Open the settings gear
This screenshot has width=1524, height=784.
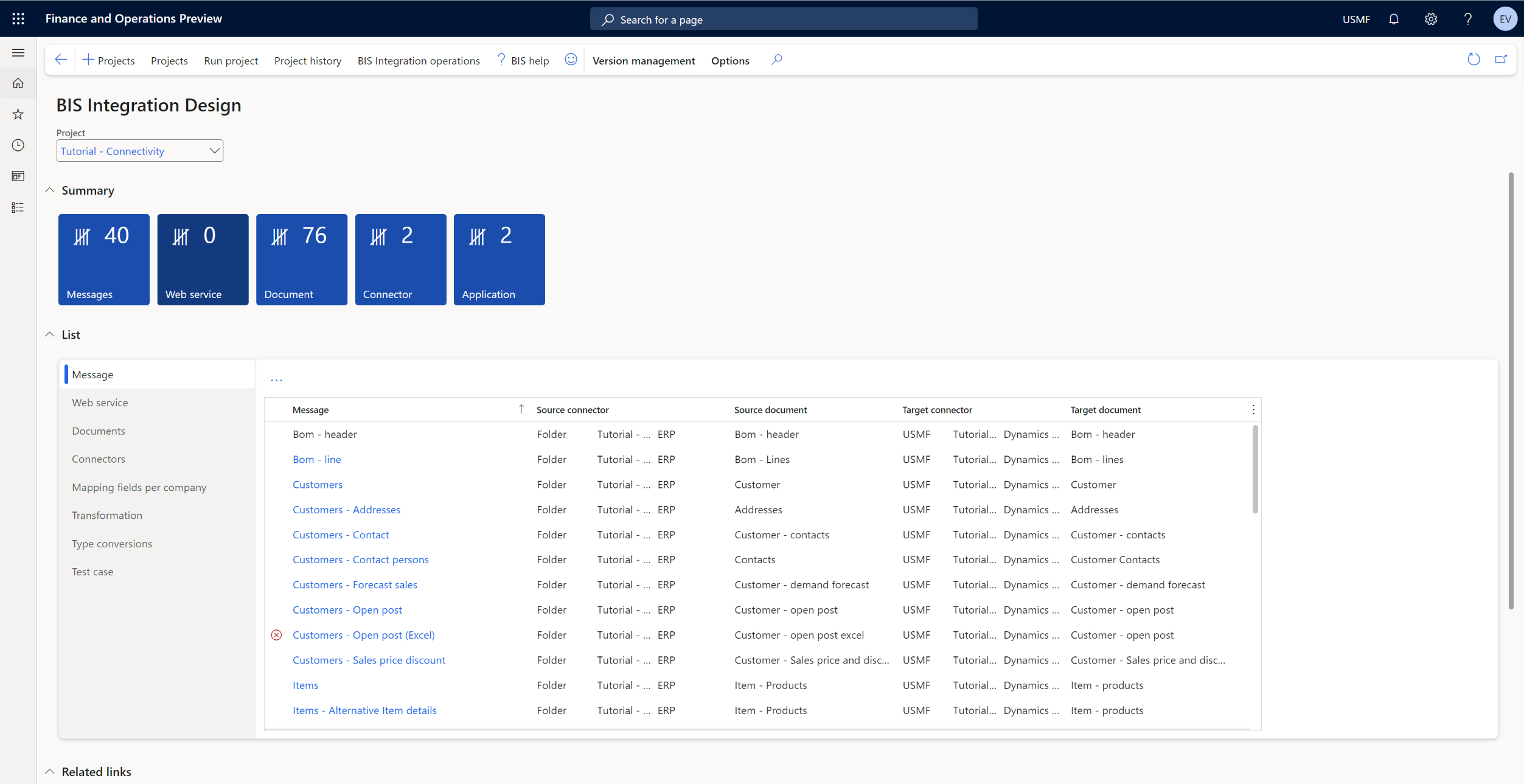tap(1431, 19)
